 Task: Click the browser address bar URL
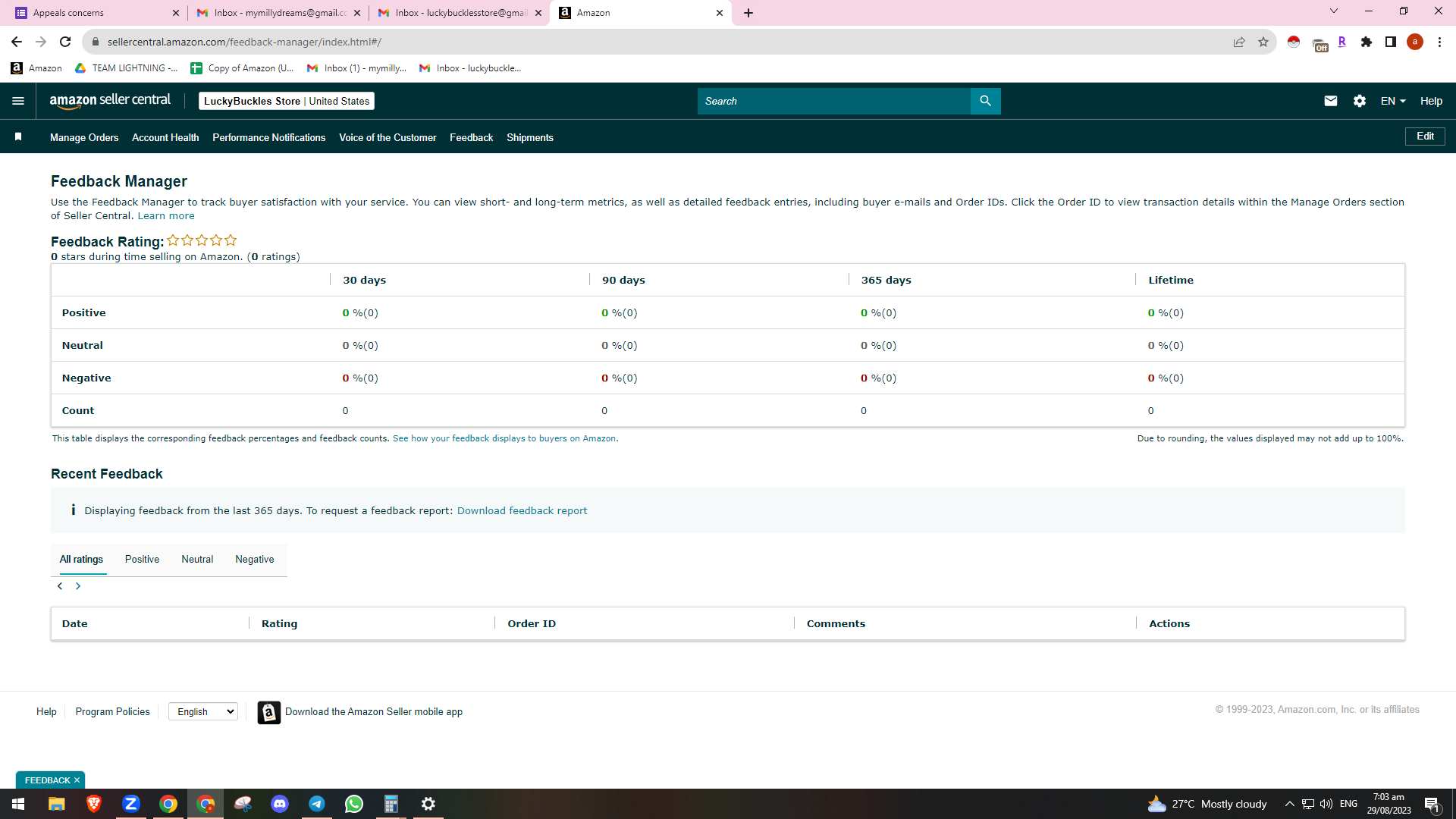coord(244,42)
